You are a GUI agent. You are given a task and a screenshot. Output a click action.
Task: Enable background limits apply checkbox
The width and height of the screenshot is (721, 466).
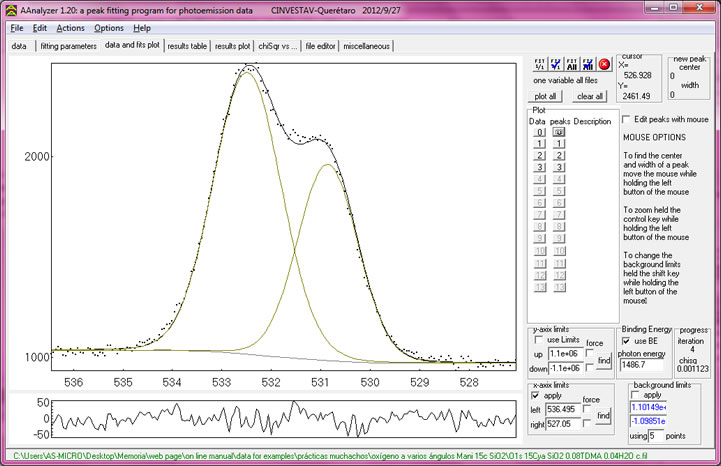636,395
